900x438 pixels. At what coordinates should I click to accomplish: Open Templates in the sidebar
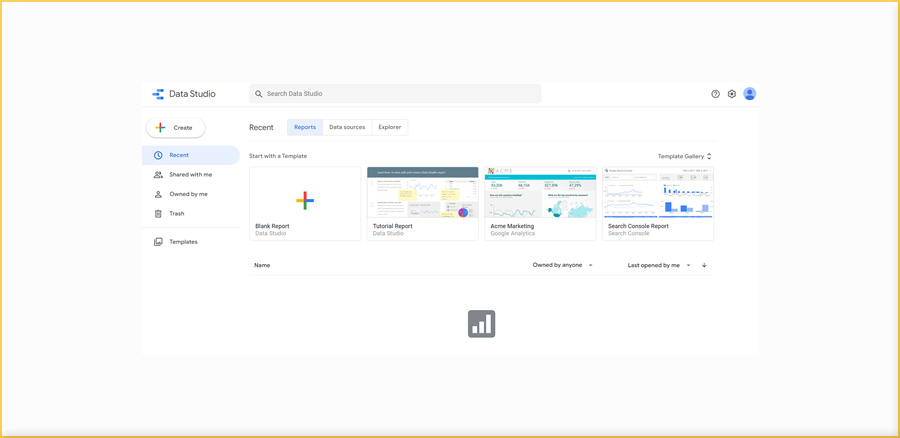(x=191, y=242)
